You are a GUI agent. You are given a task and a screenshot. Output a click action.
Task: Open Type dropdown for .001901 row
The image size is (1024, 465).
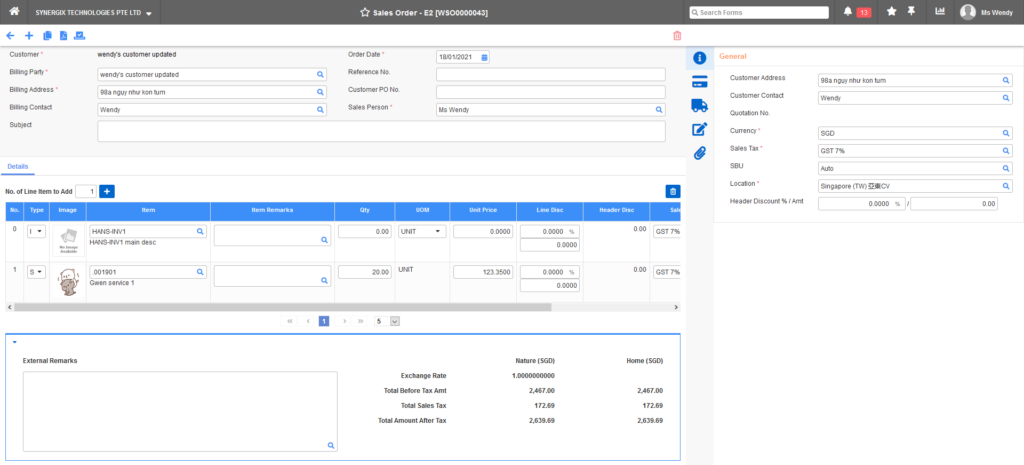(37, 272)
